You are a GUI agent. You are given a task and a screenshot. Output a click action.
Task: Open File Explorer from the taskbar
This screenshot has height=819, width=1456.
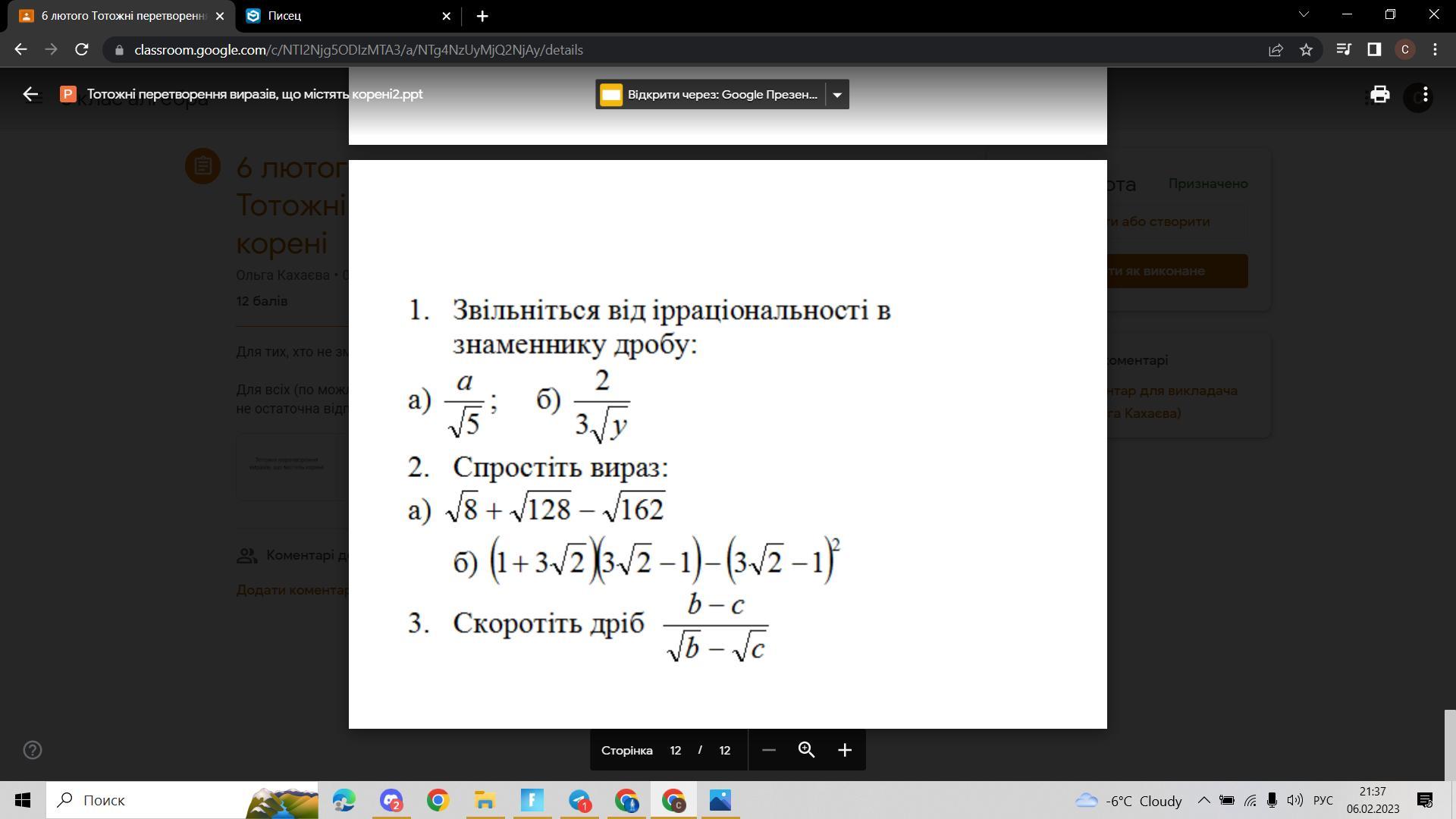(x=485, y=800)
